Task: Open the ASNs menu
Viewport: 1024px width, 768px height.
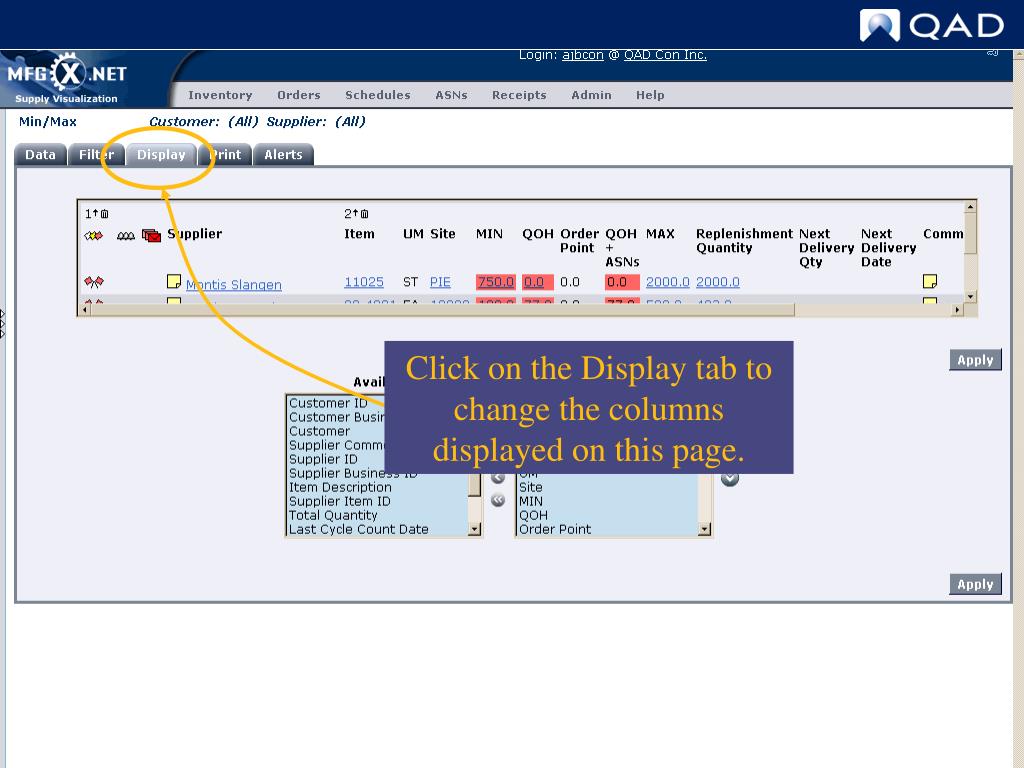Action: [451, 95]
